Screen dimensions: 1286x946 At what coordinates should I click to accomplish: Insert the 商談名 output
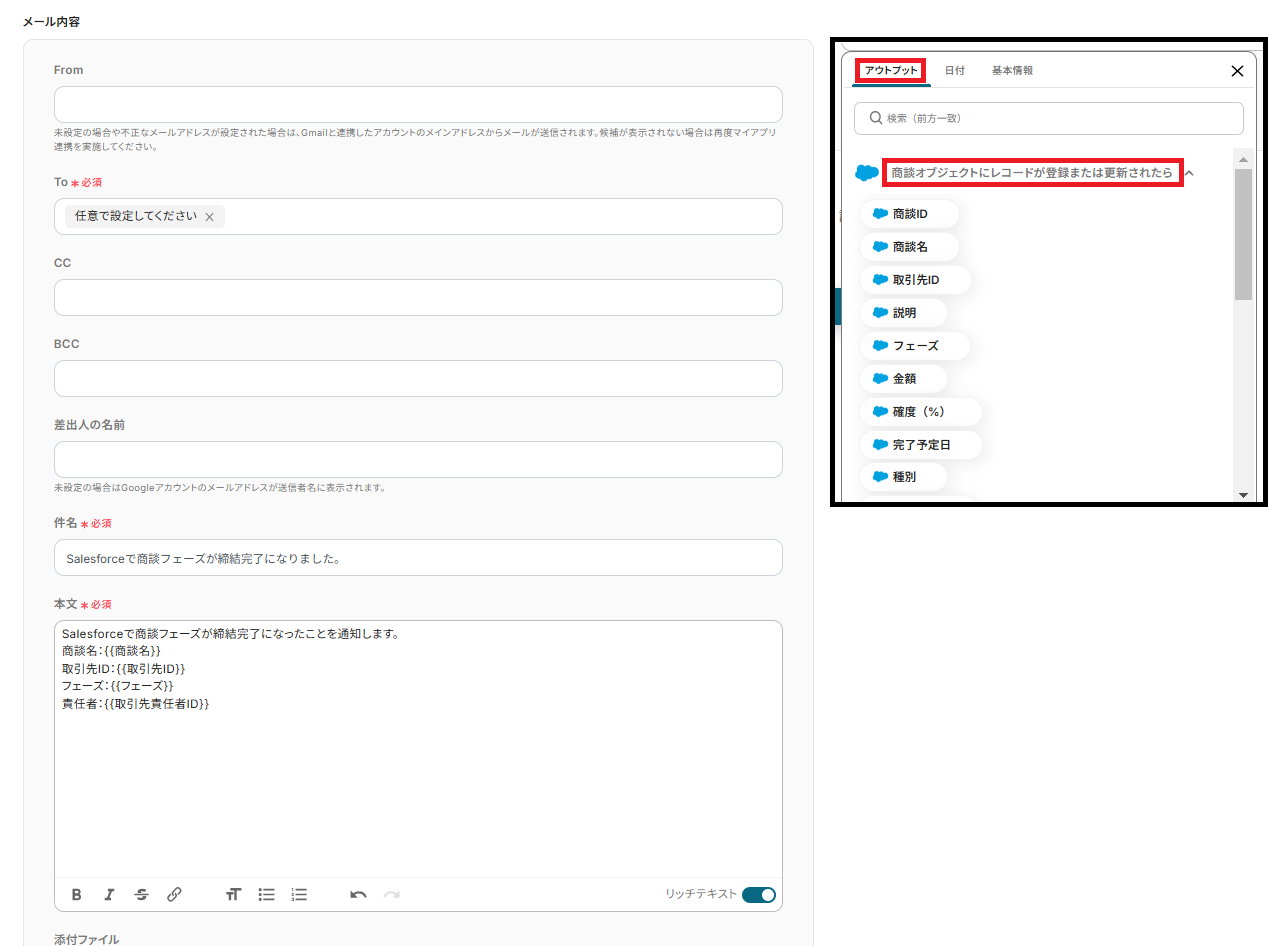click(x=909, y=247)
